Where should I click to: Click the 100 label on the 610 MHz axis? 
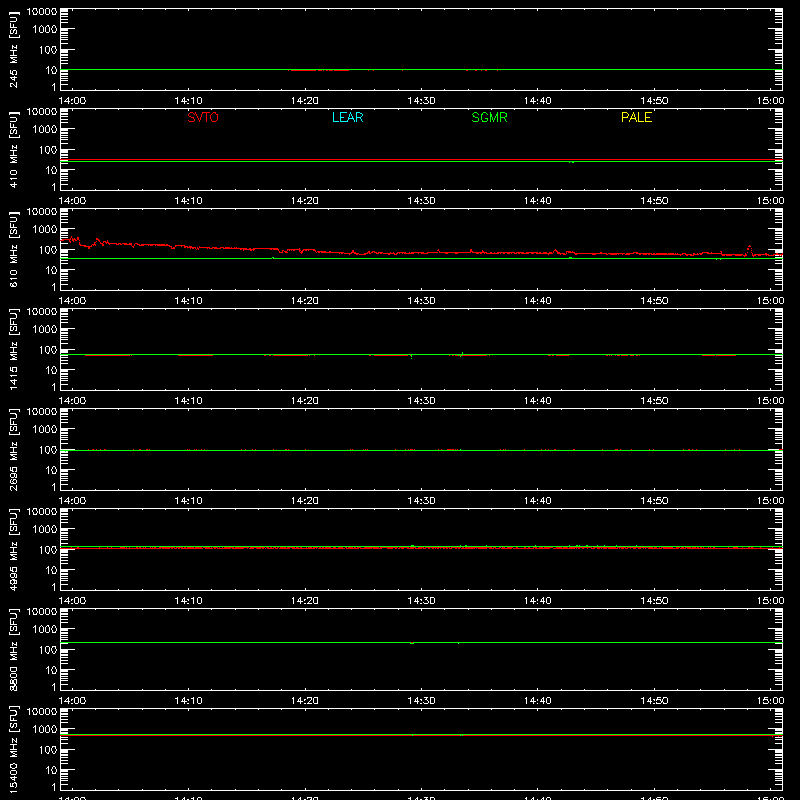tap(47, 250)
